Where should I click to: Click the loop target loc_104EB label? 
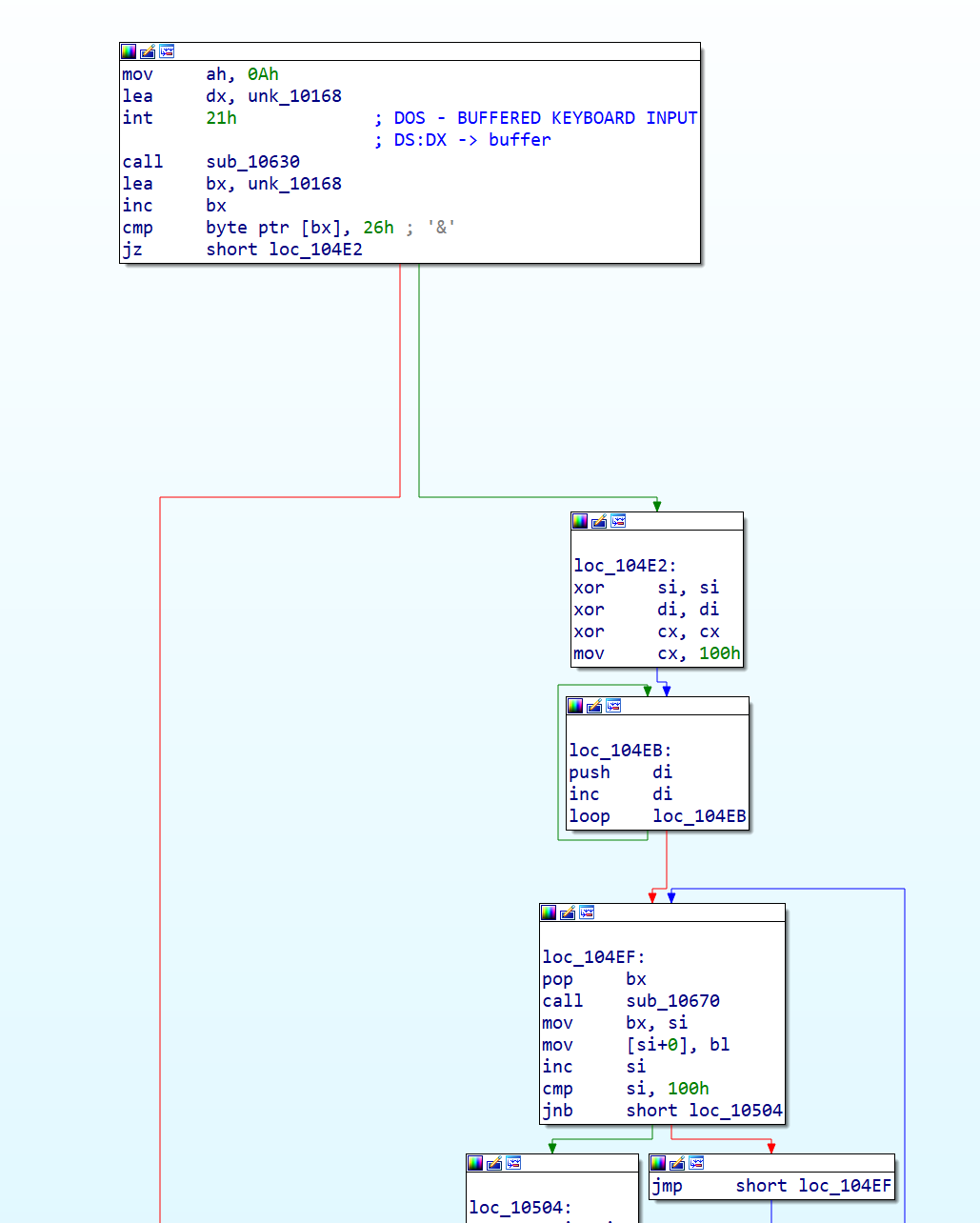pyautogui.click(x=699, y=816)
